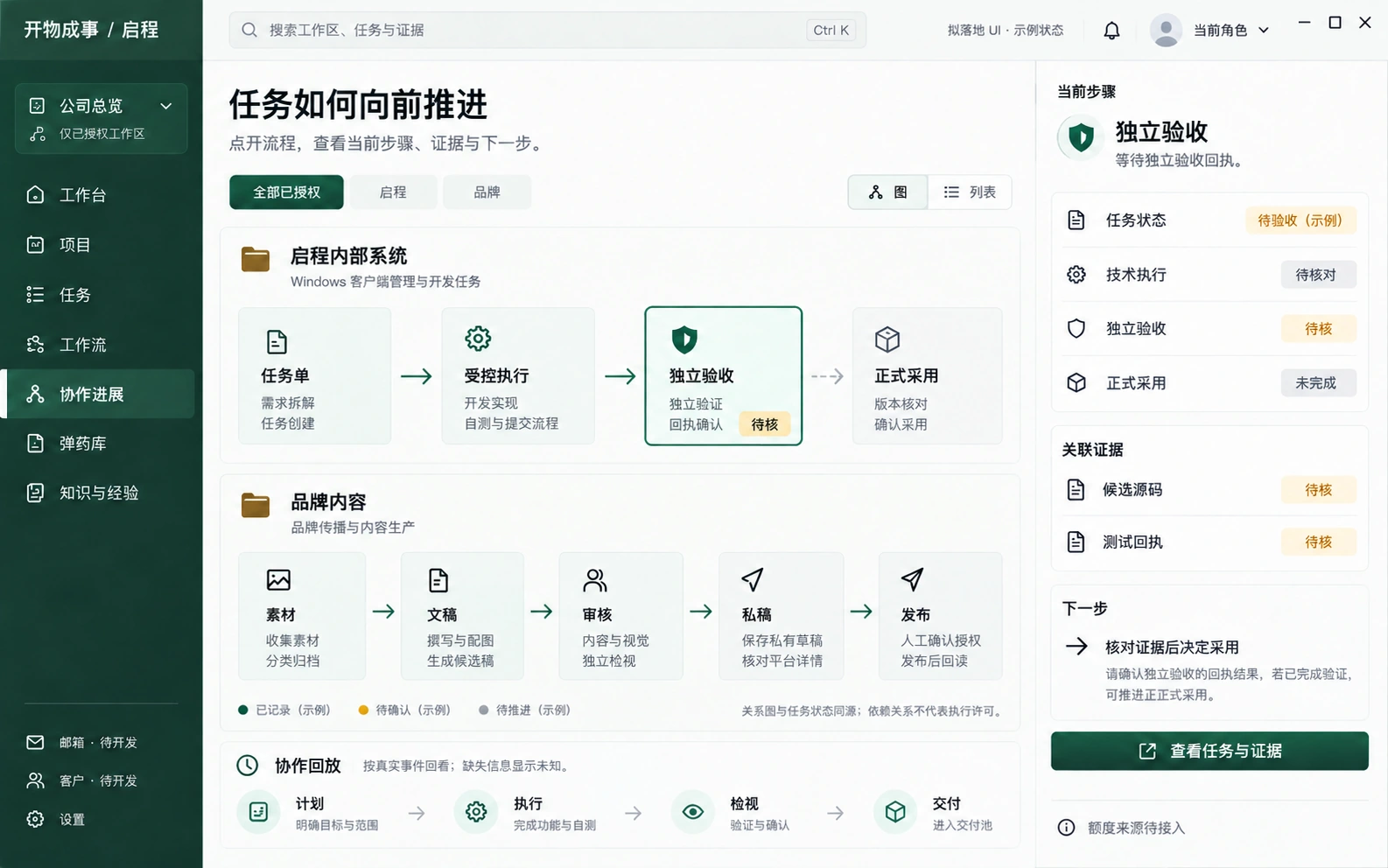Click the 品牌内容 folder icon
The image size is (1388, 868).
coord(256,505)
